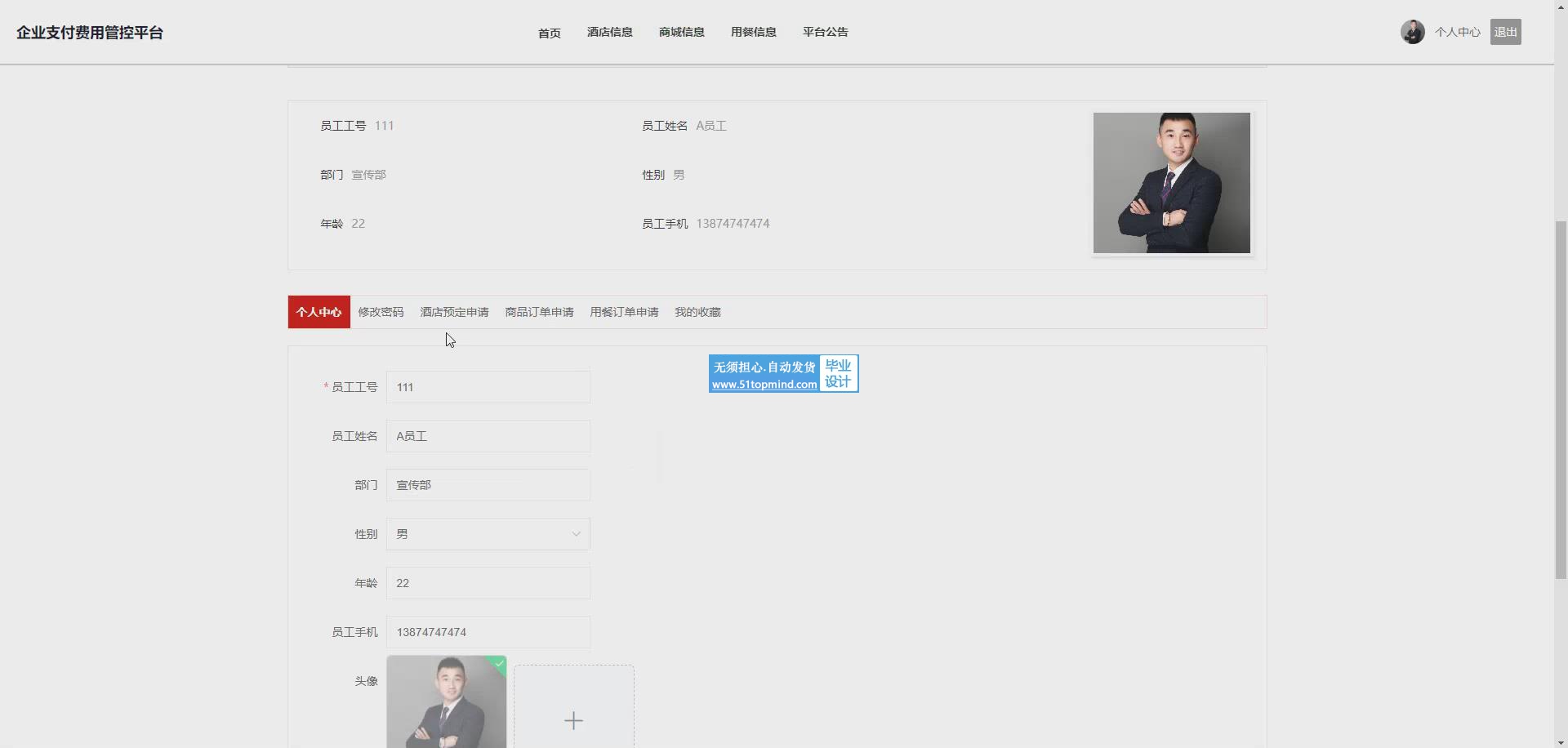
Task: Select 用餐信息 in the top navigation
Action: click(753, 32)
